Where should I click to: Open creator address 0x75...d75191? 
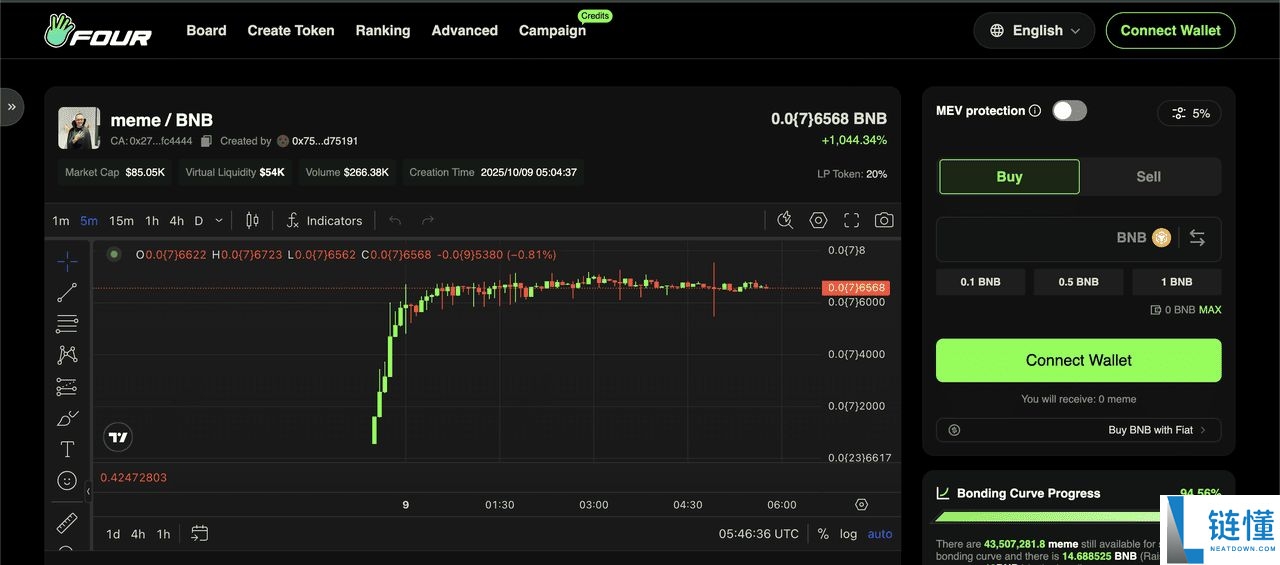click(325, 141)
